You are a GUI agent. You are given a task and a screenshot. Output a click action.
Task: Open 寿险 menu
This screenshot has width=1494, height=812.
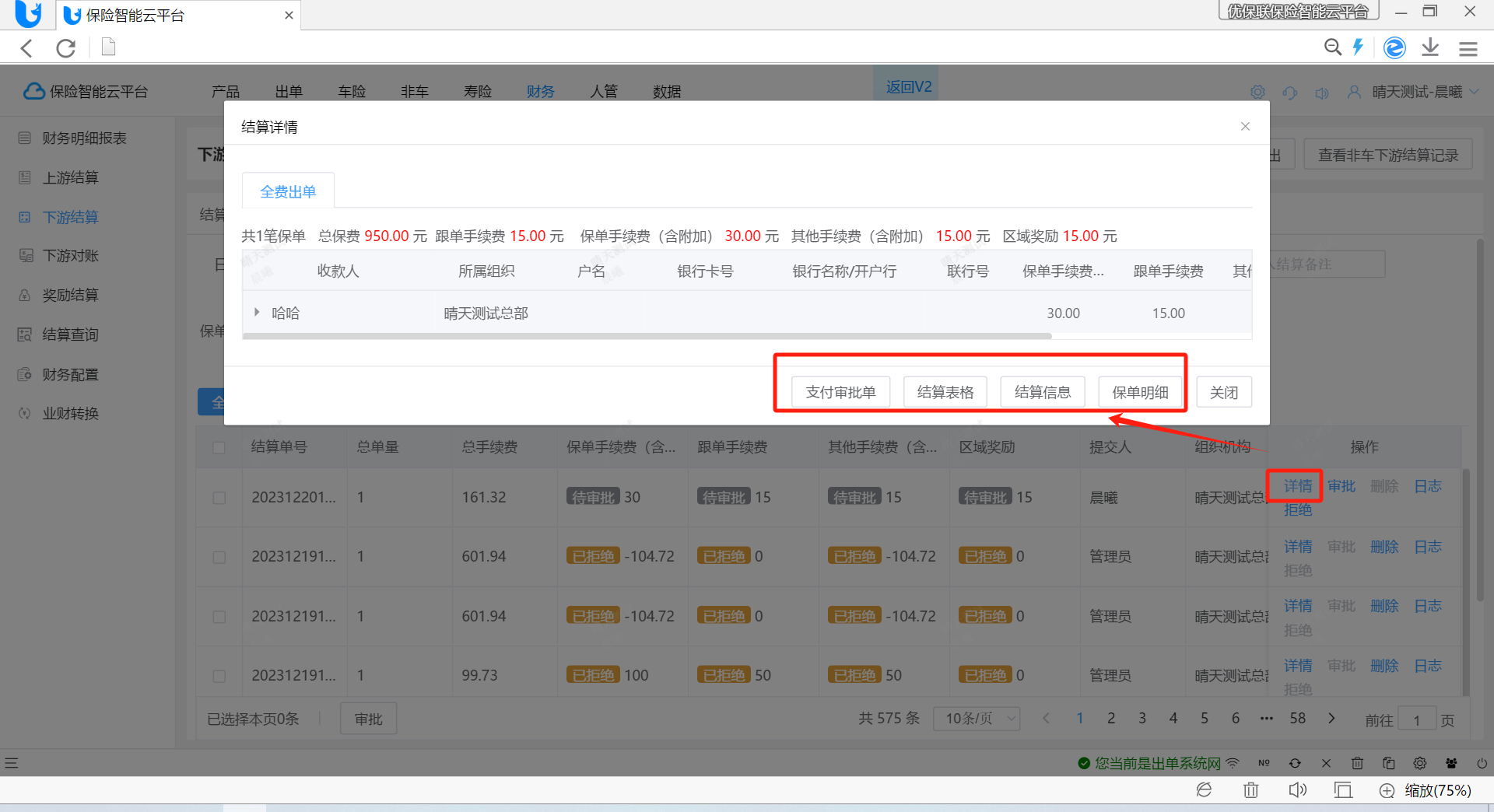[478, 92]
